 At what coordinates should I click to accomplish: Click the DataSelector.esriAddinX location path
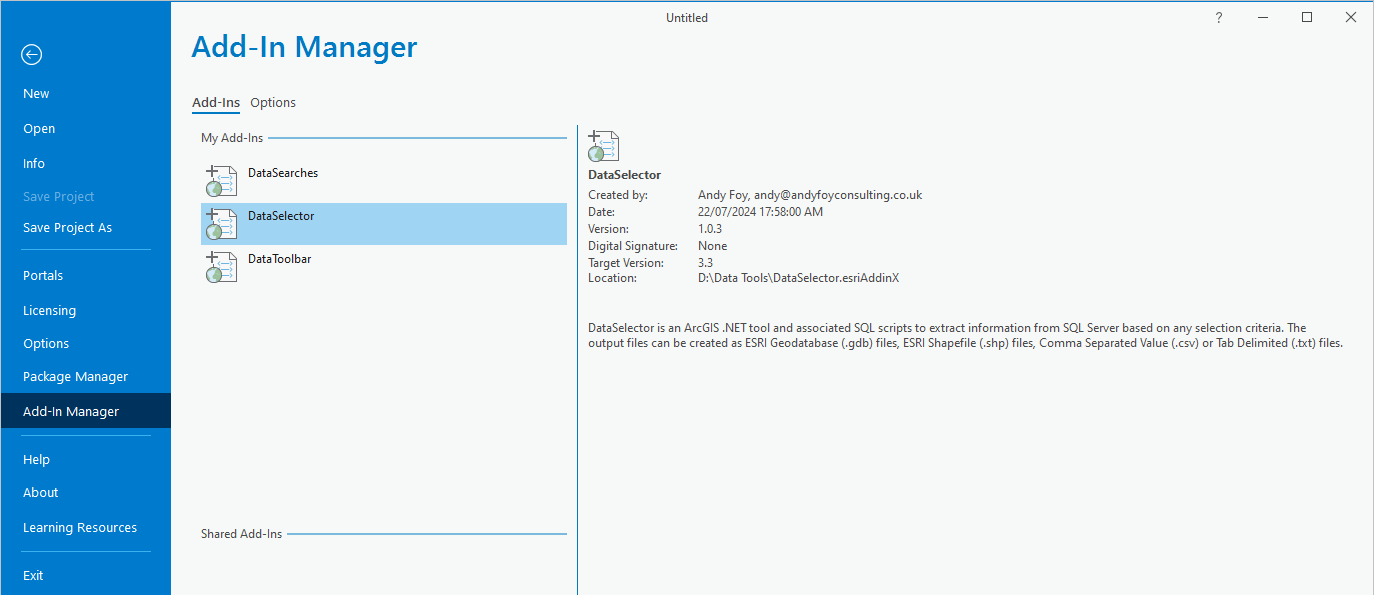point(798,278)
